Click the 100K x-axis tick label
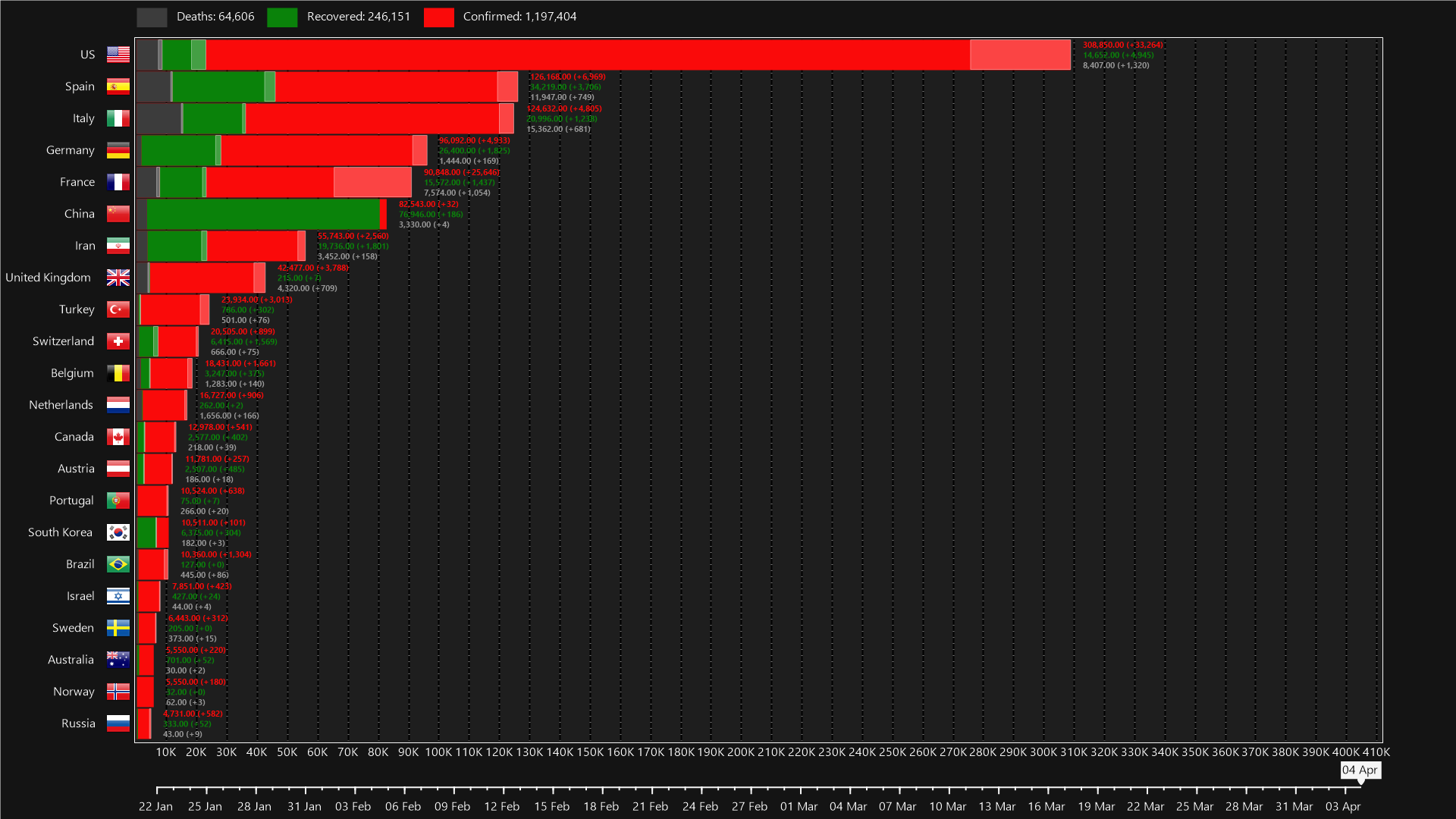Image resolution: width=1456 pixels, height=819 pixels. click(x=438, y=752)
